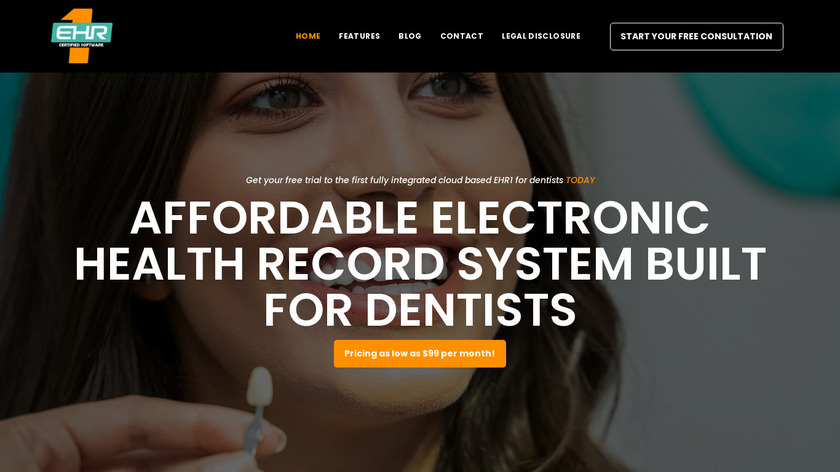Open the Home menu item
Image resolution: width=840 pixels, height=472 pixels.
308,36
